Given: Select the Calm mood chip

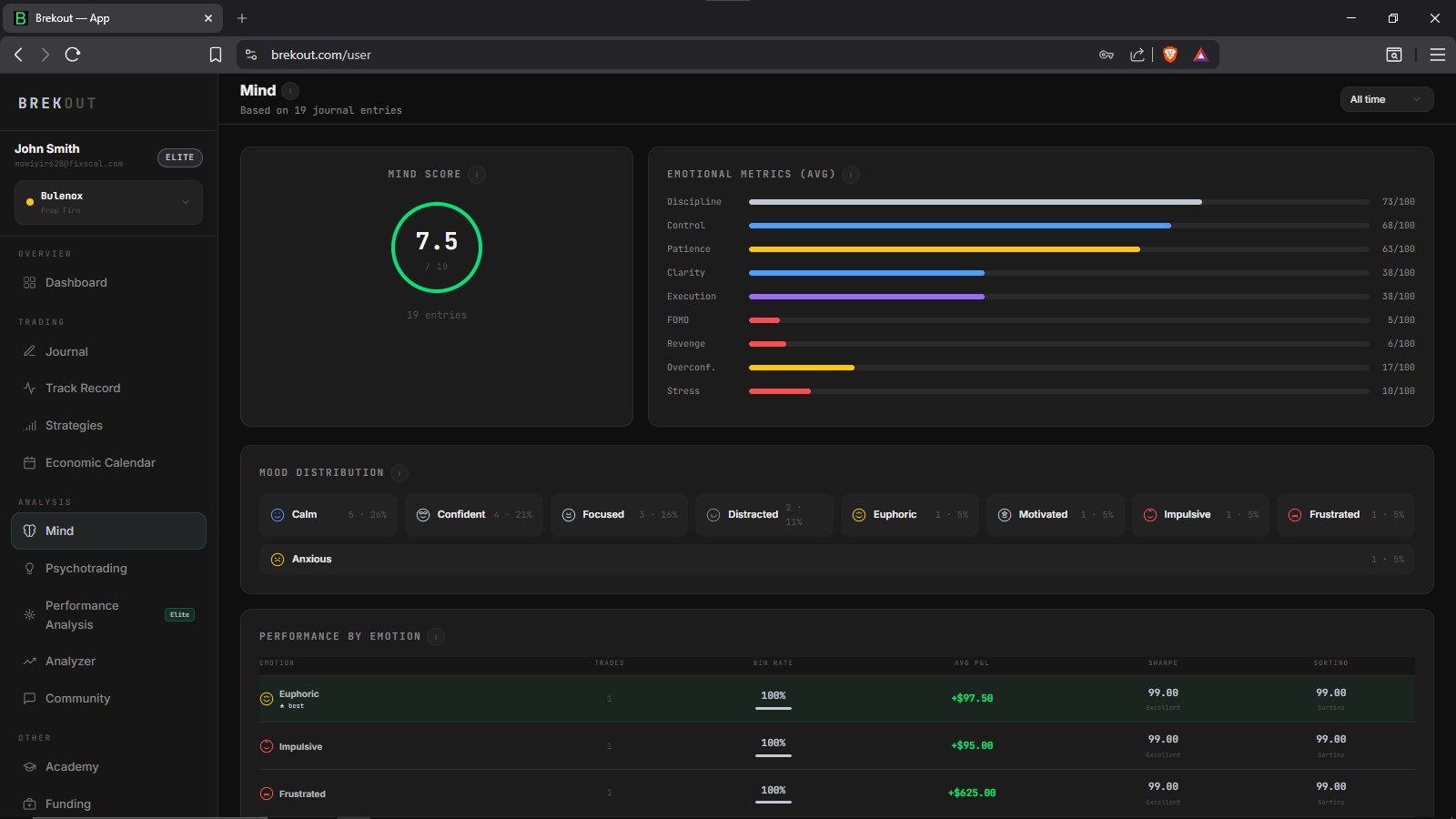Looking at the screenshot, I should [329, 514].
